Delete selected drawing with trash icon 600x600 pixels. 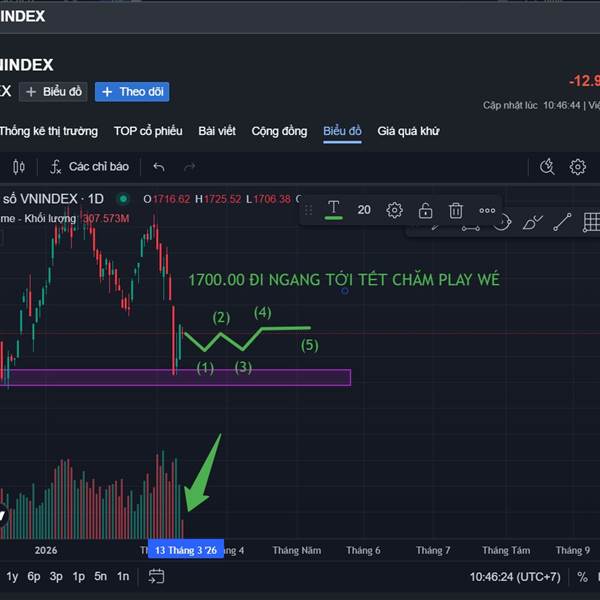(x=456, y=210)
